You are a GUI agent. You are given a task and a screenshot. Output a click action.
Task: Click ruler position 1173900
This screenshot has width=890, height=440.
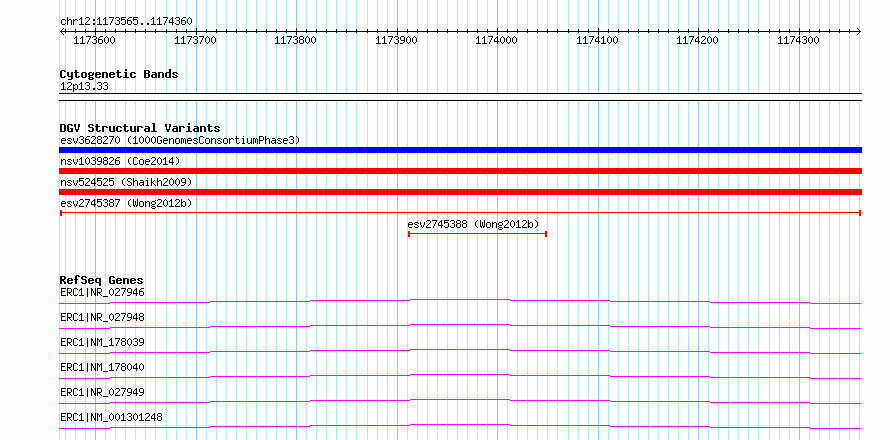pos(397,40)
